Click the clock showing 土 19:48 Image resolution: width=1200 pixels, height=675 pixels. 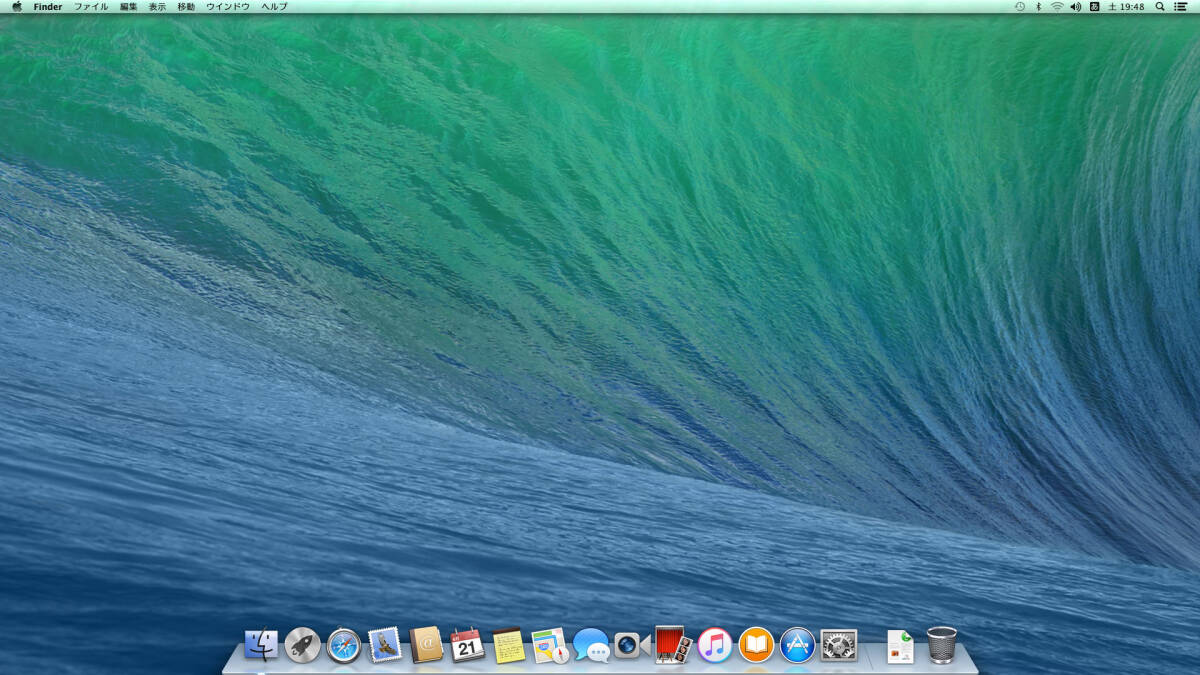pos(1126,6)
